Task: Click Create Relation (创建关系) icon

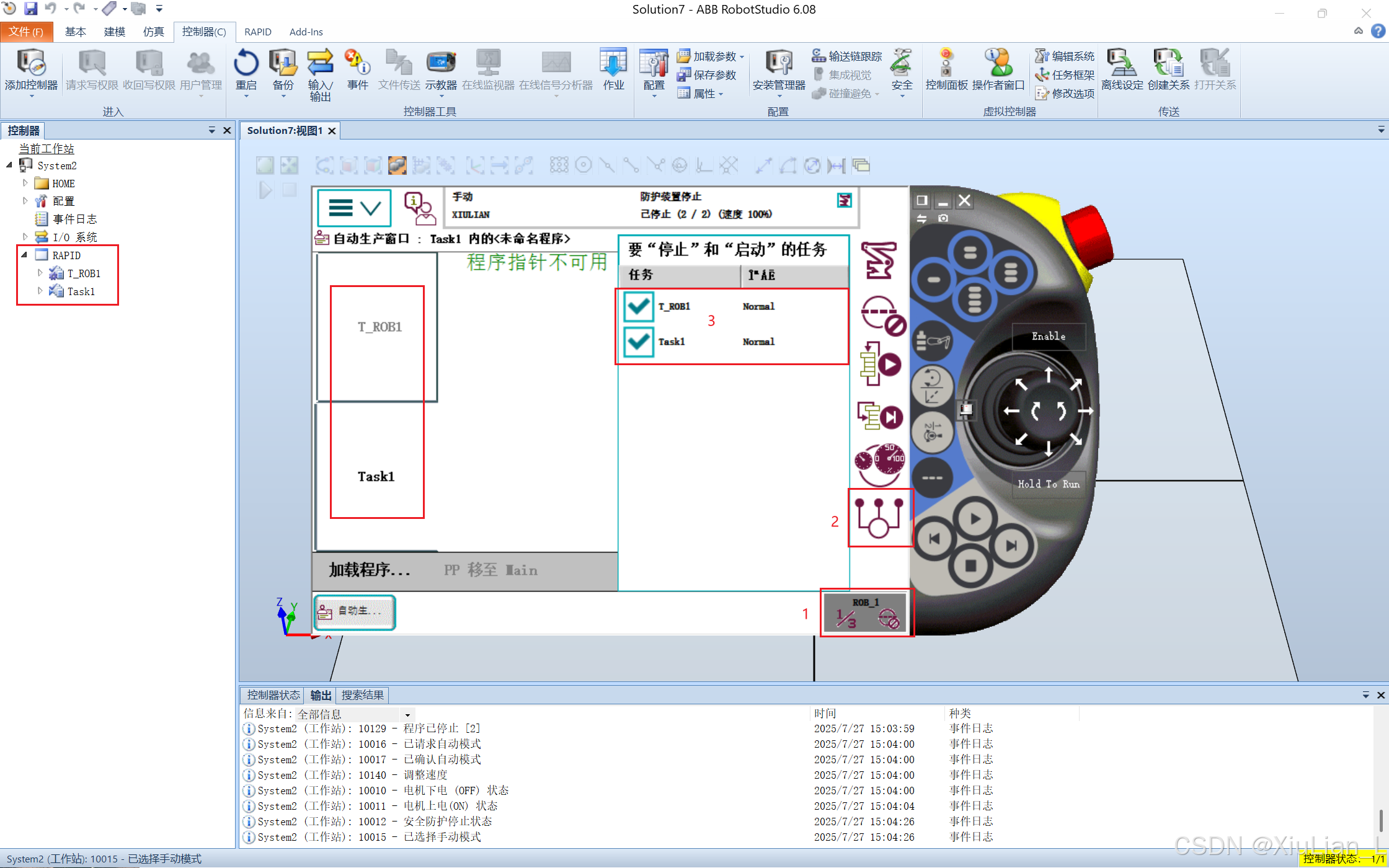Action: click(x=1168, y=62)
